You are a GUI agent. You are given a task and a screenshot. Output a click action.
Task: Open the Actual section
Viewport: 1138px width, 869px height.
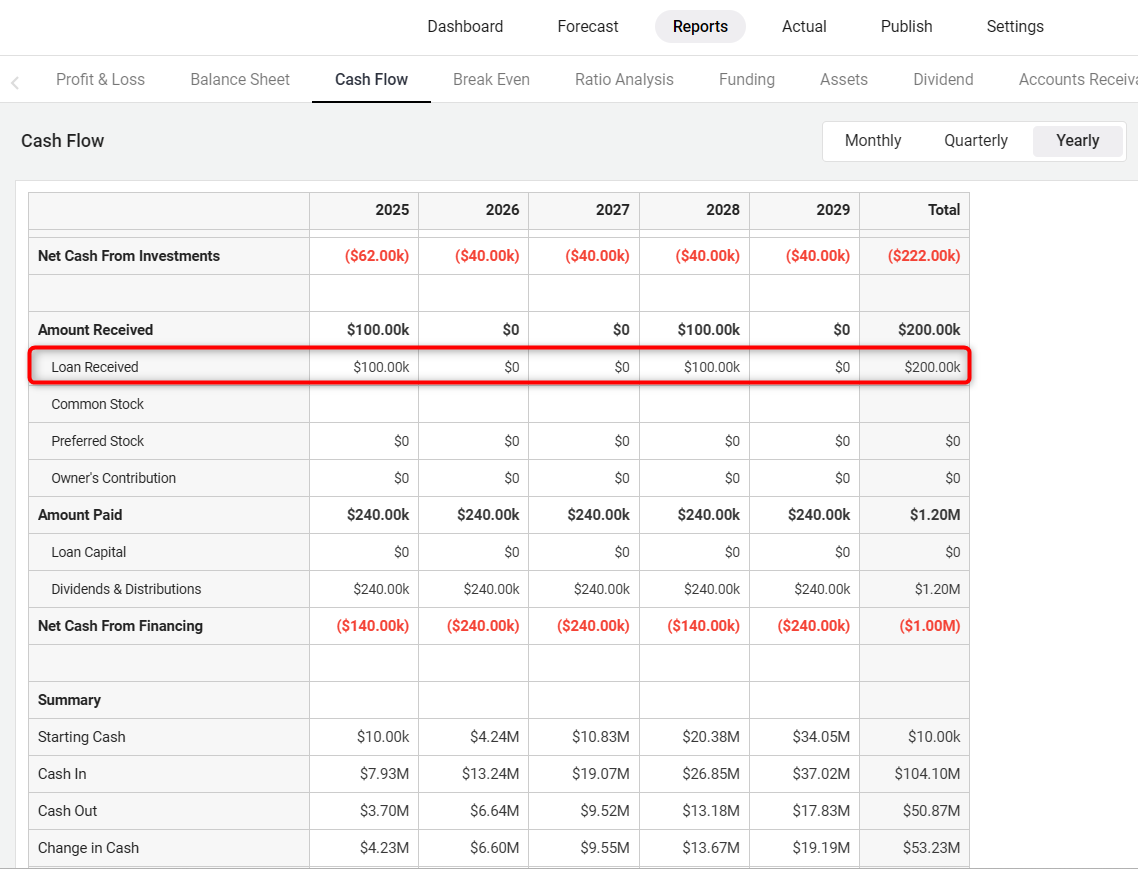point(804,27)
